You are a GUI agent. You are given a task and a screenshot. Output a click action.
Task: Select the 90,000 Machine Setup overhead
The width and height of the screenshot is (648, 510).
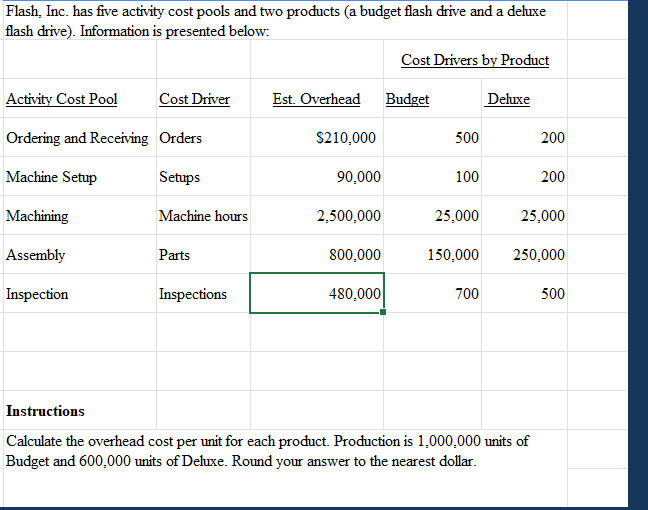(x=317, y=176)
